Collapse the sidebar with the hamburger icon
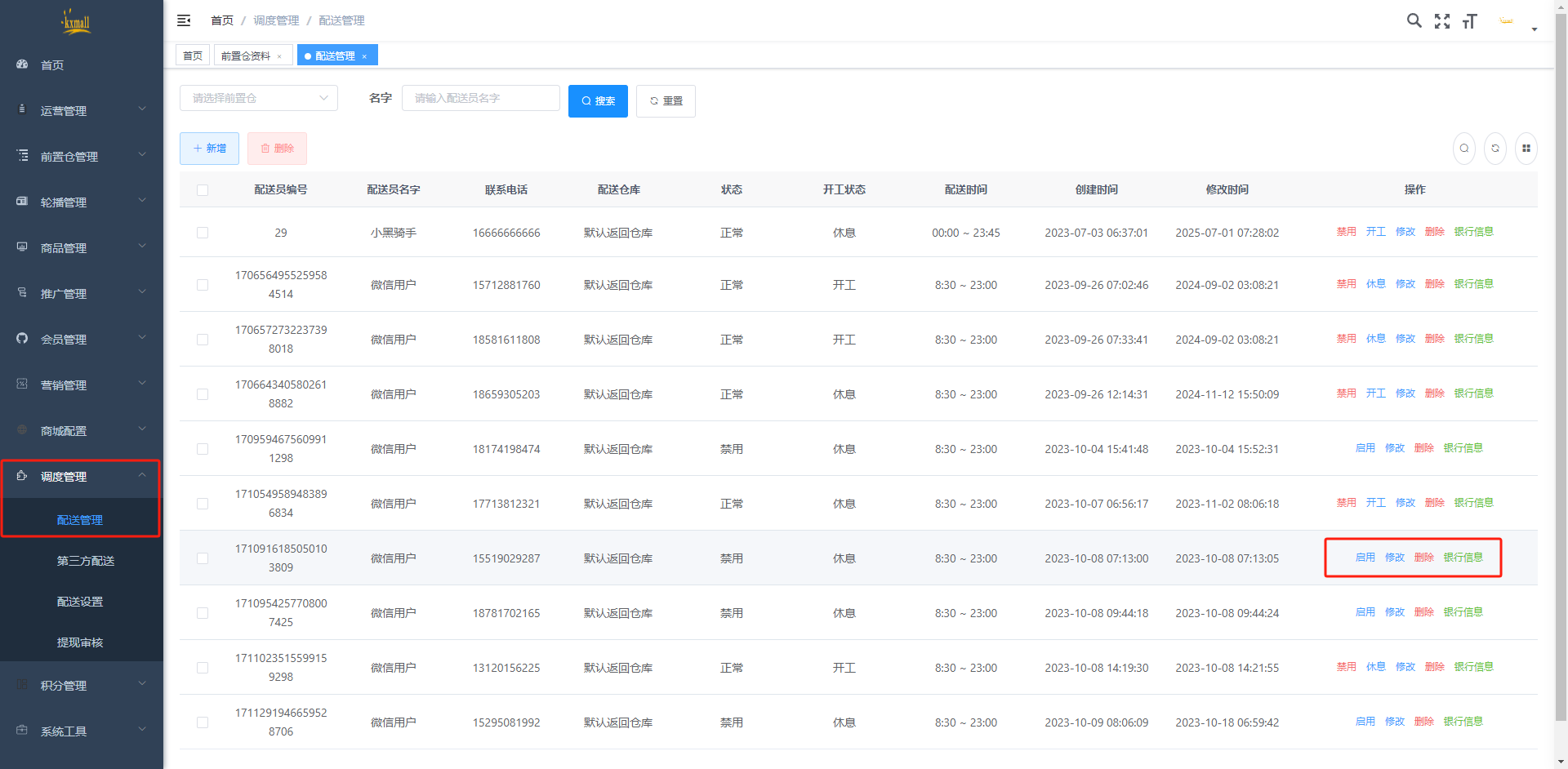Image resolution: width=1568 pixels, height=769 pixels. point(184,20)
